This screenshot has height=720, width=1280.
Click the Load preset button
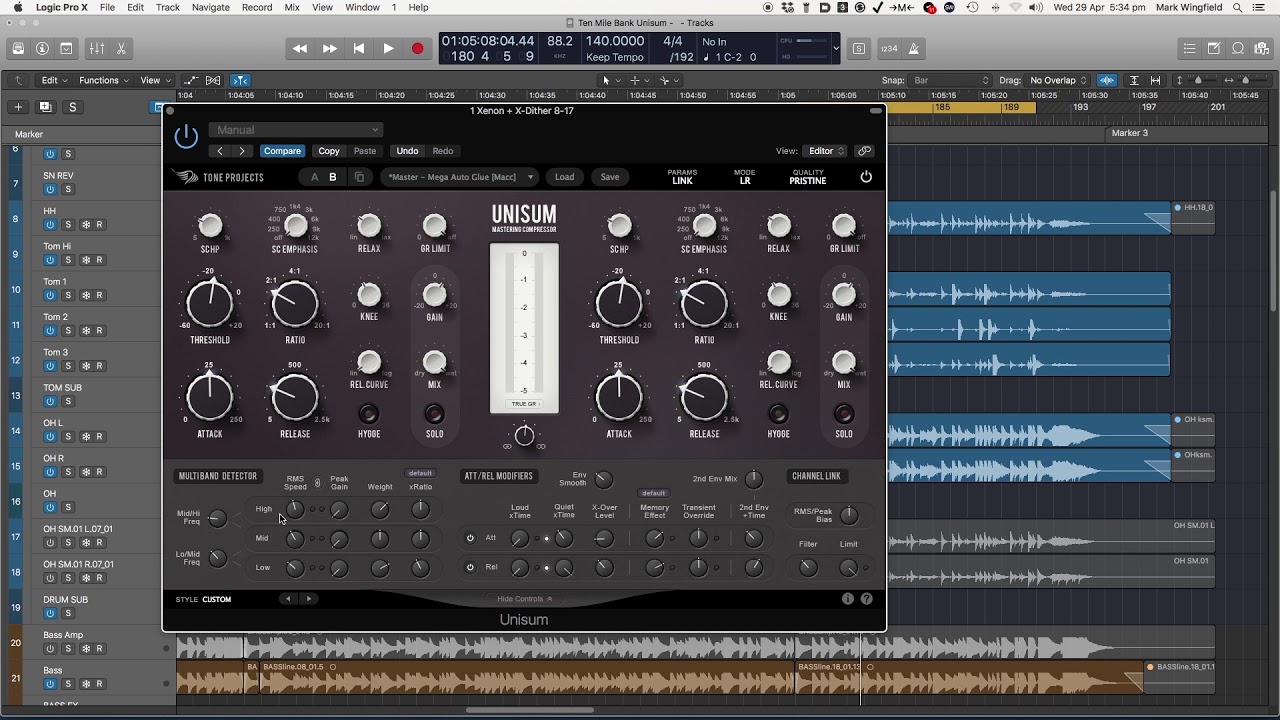coord(565,177)
